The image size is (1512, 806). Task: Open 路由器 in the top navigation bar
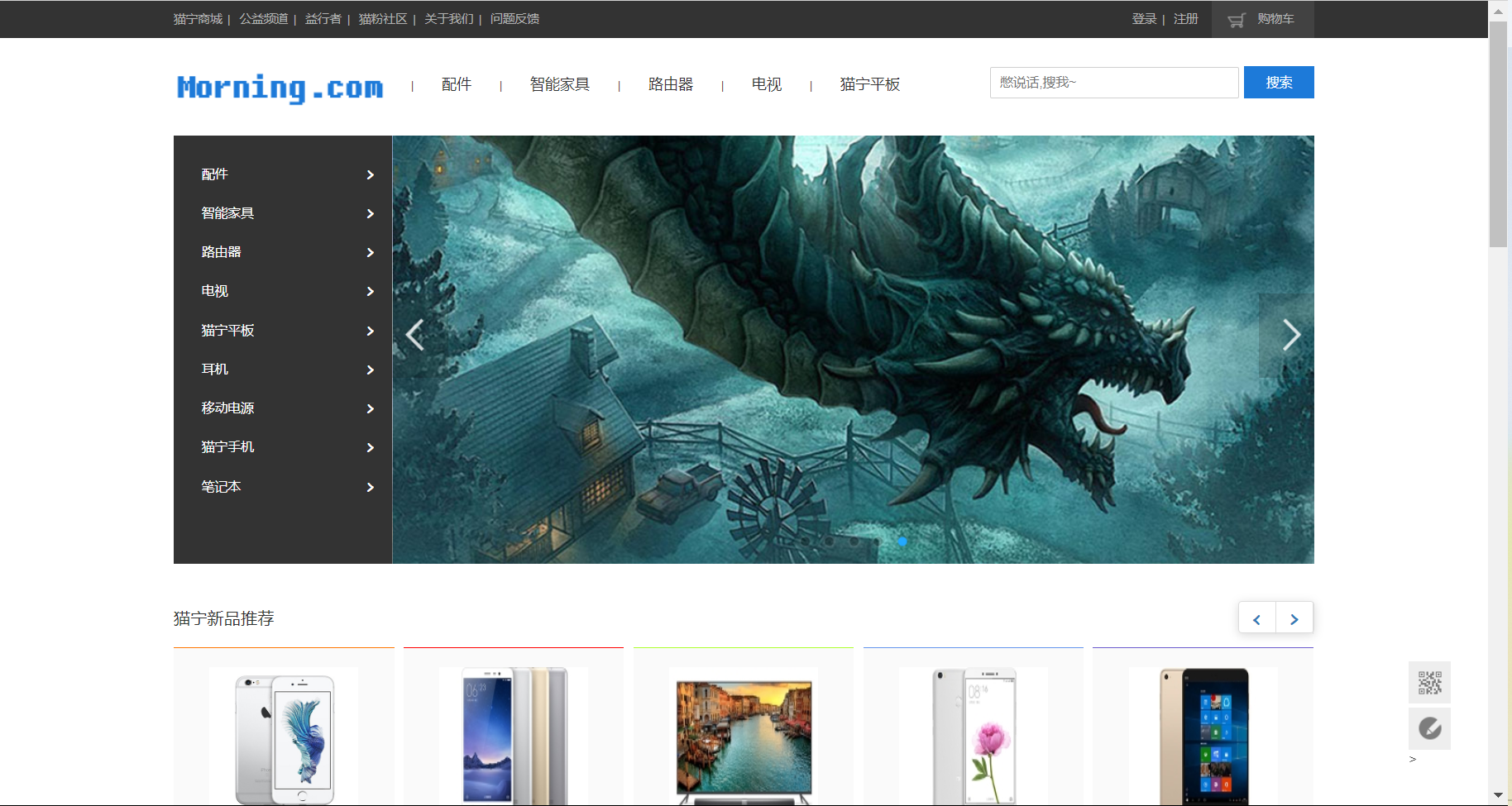[671, 84]
